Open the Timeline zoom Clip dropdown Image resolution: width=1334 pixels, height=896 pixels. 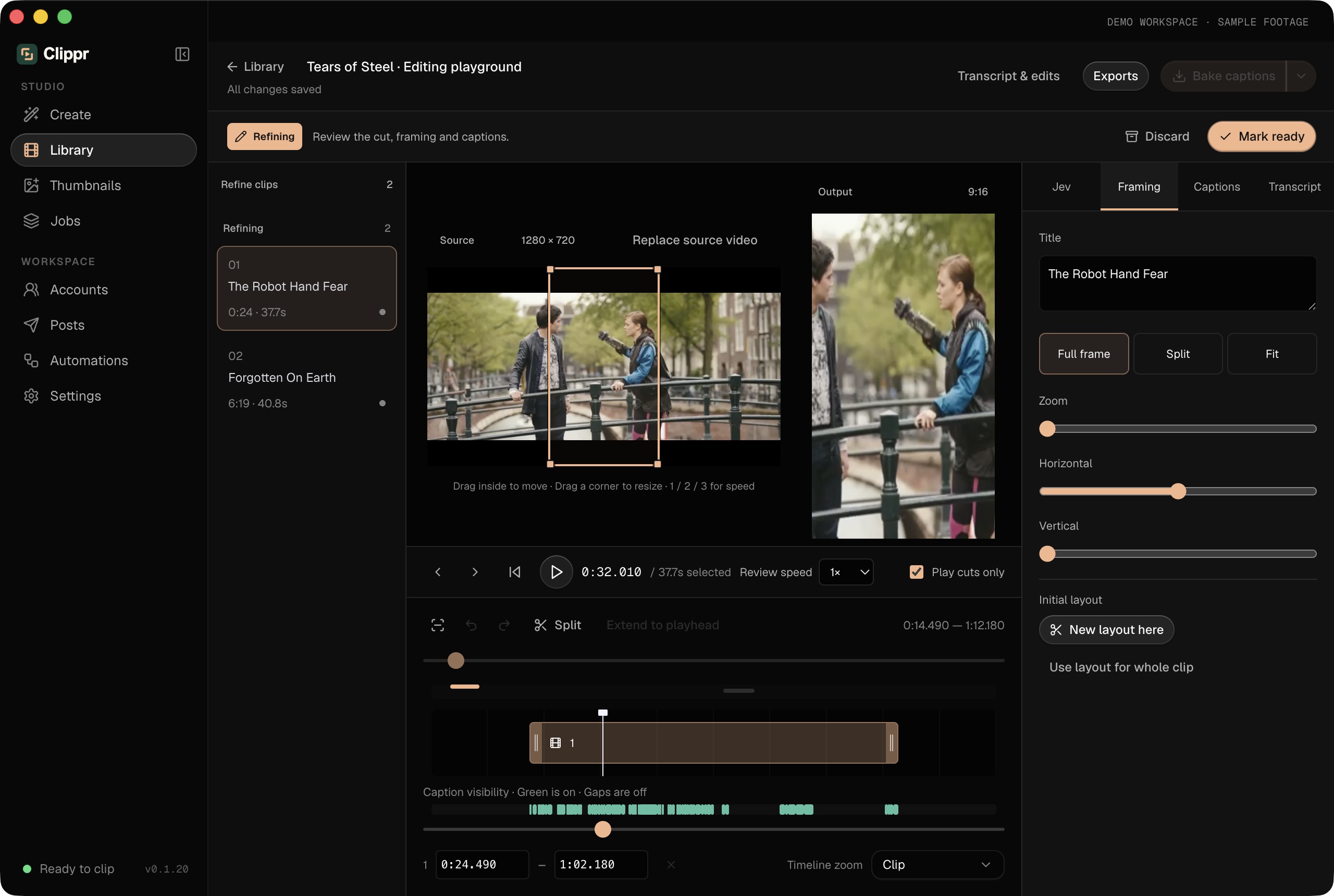coord(937,865)
